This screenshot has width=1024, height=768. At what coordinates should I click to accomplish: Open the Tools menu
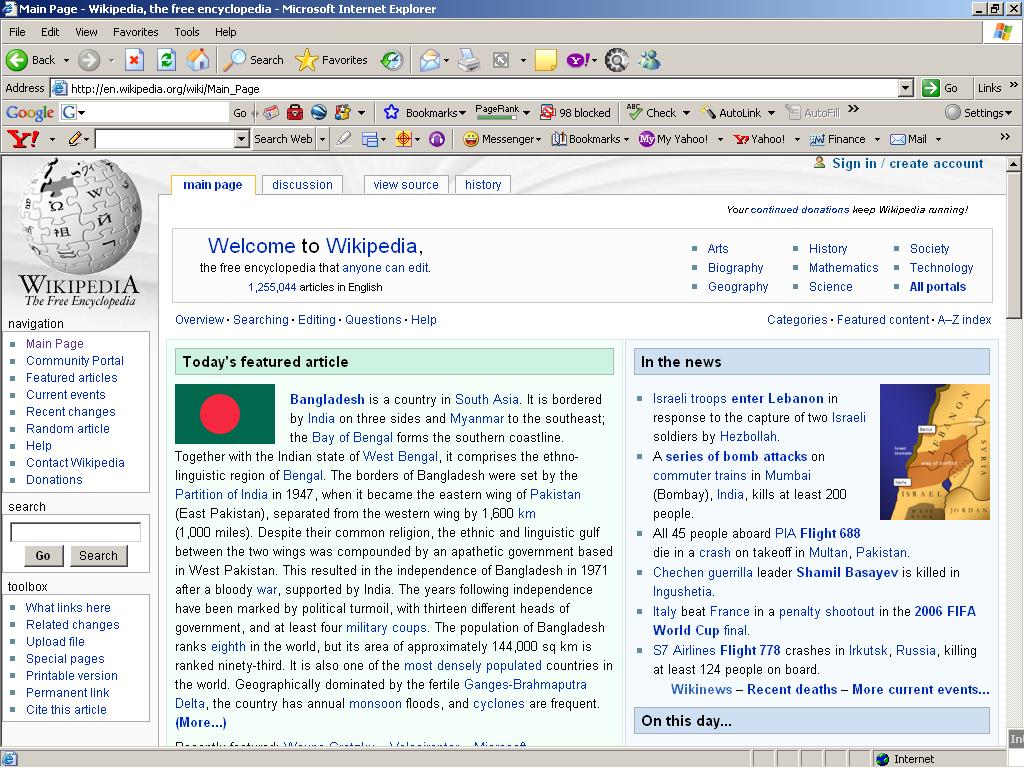187,32
